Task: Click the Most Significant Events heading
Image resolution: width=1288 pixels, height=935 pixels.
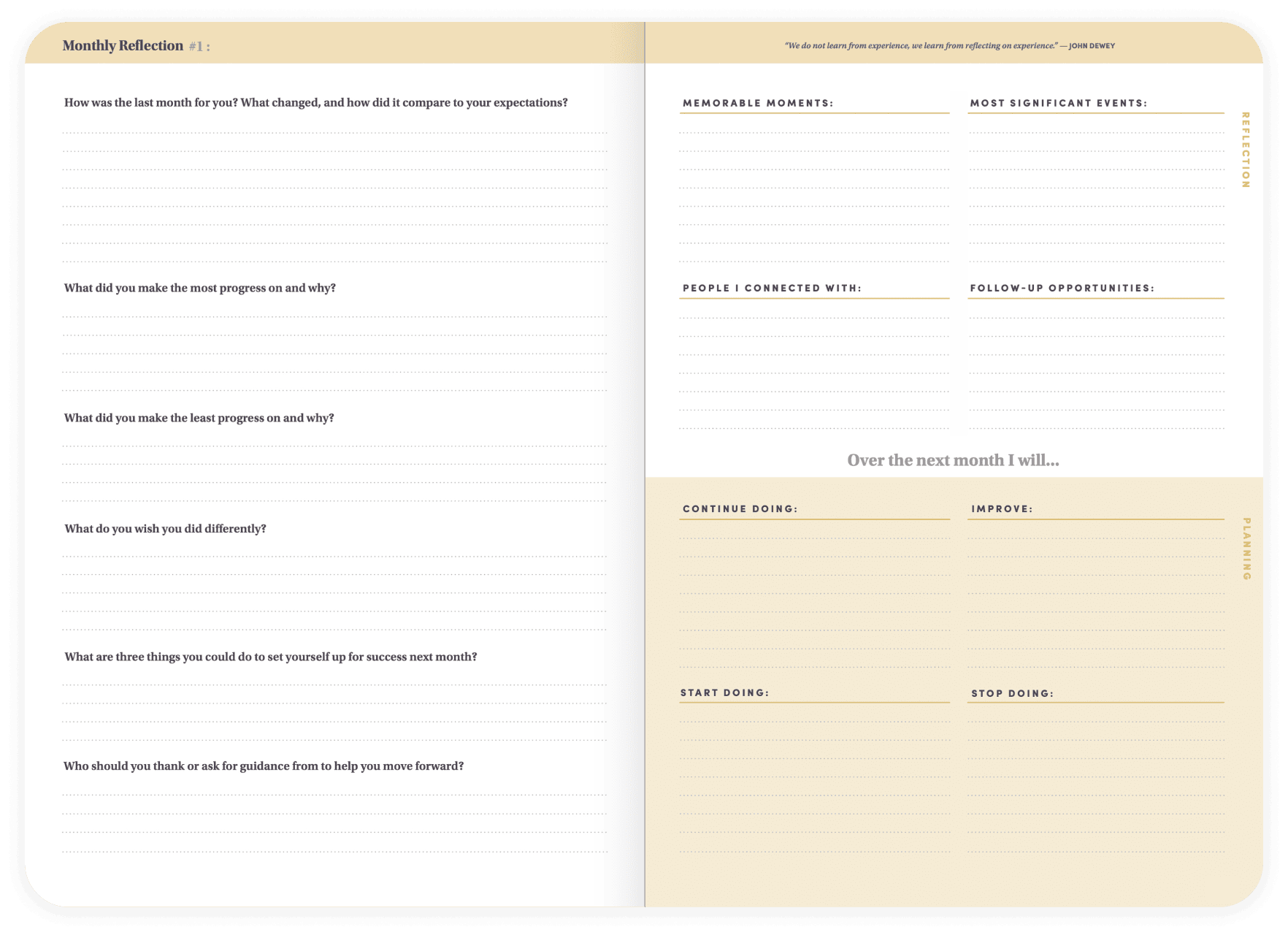Action: [x=1058, y=103]
